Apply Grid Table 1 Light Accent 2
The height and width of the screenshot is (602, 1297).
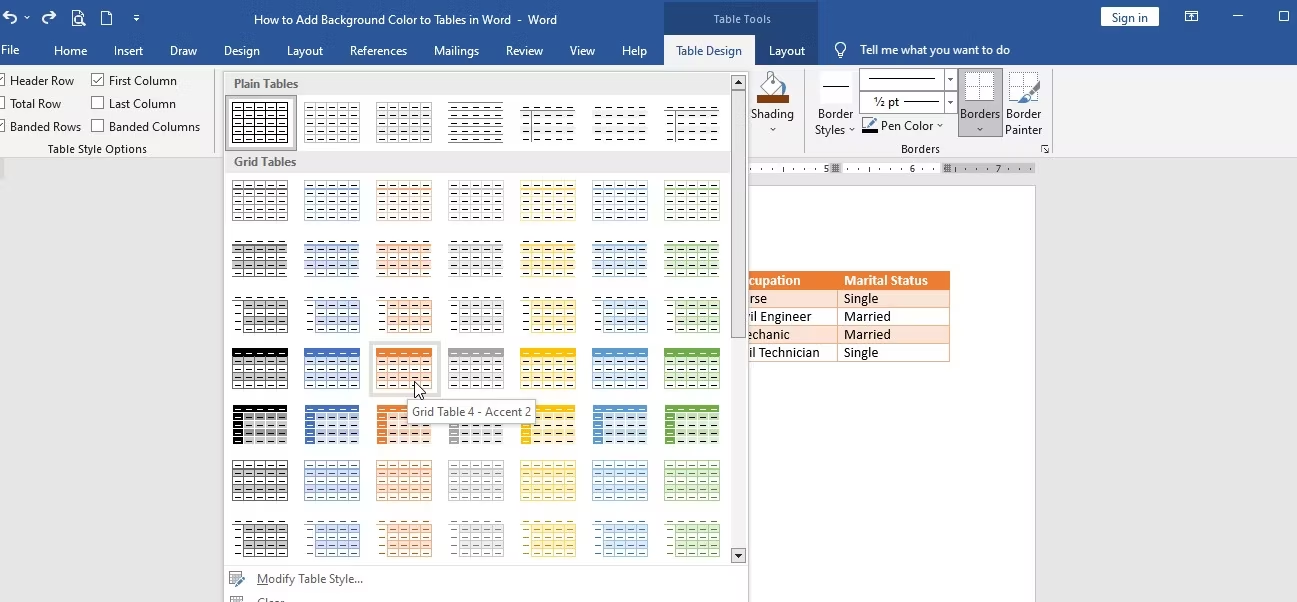(x=404, y=201)
